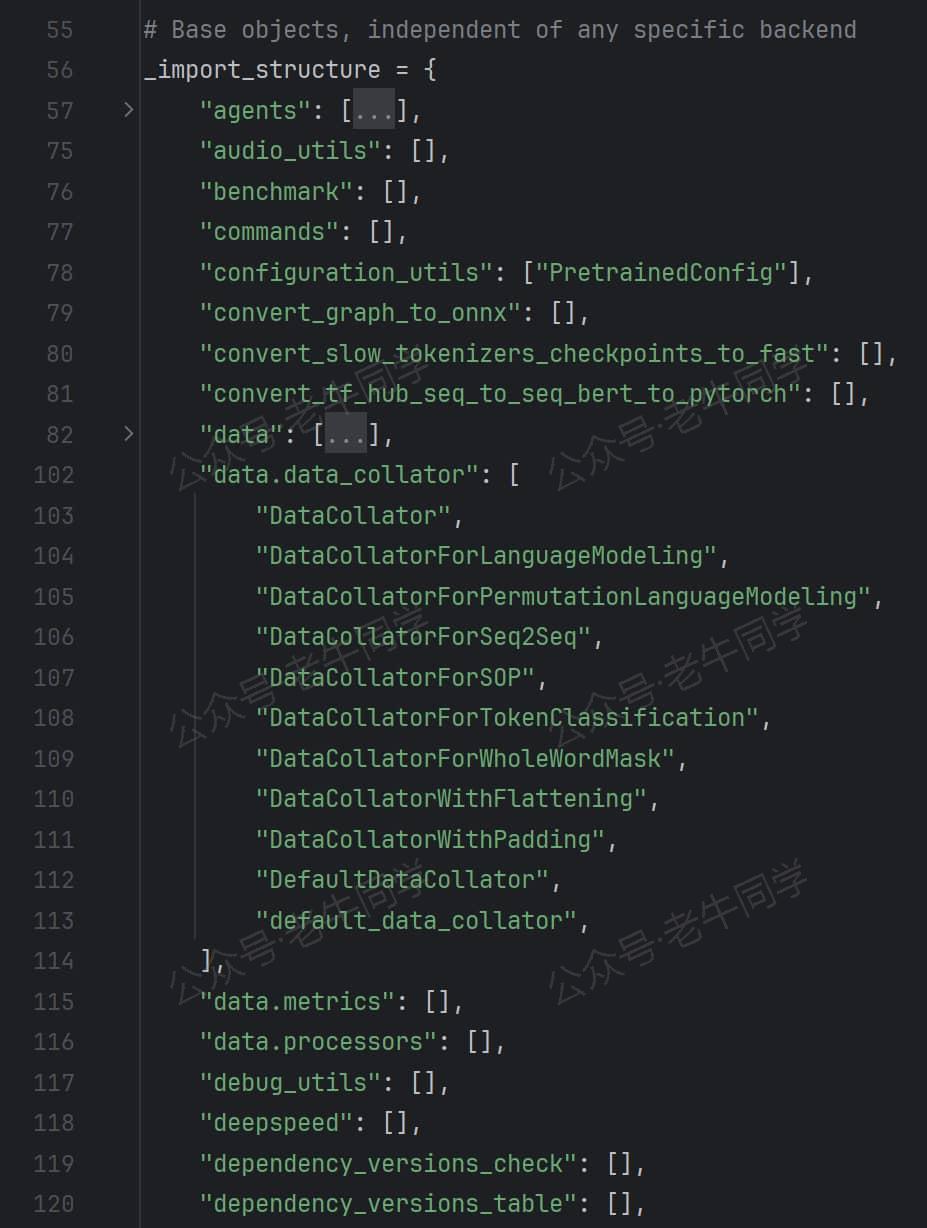927x1228 pixels.
Task: Click the folded ellipsis in "agents" entry
Action: [375, 110]
